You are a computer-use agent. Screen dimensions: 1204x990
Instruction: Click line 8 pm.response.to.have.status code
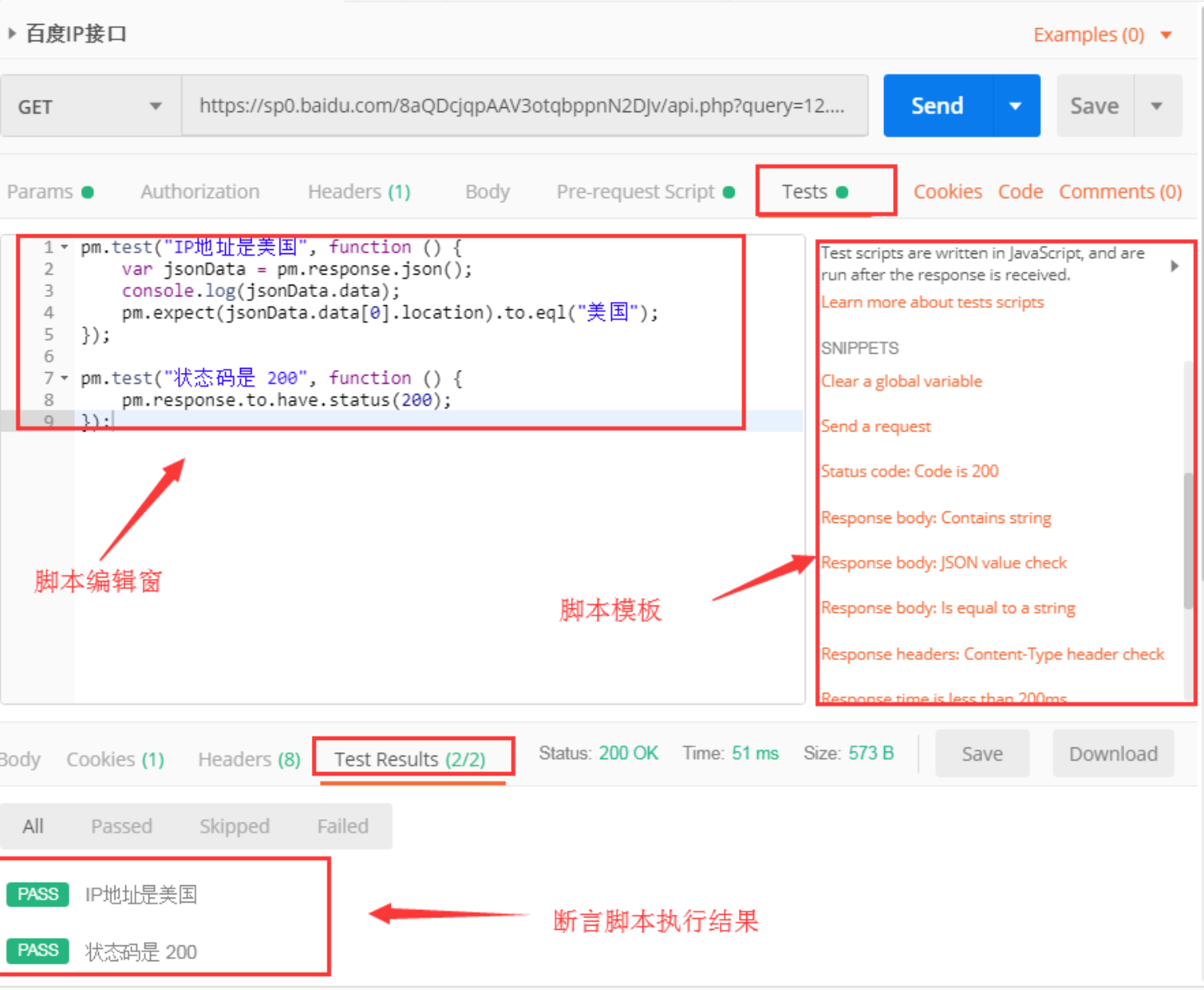coord(286,400)
